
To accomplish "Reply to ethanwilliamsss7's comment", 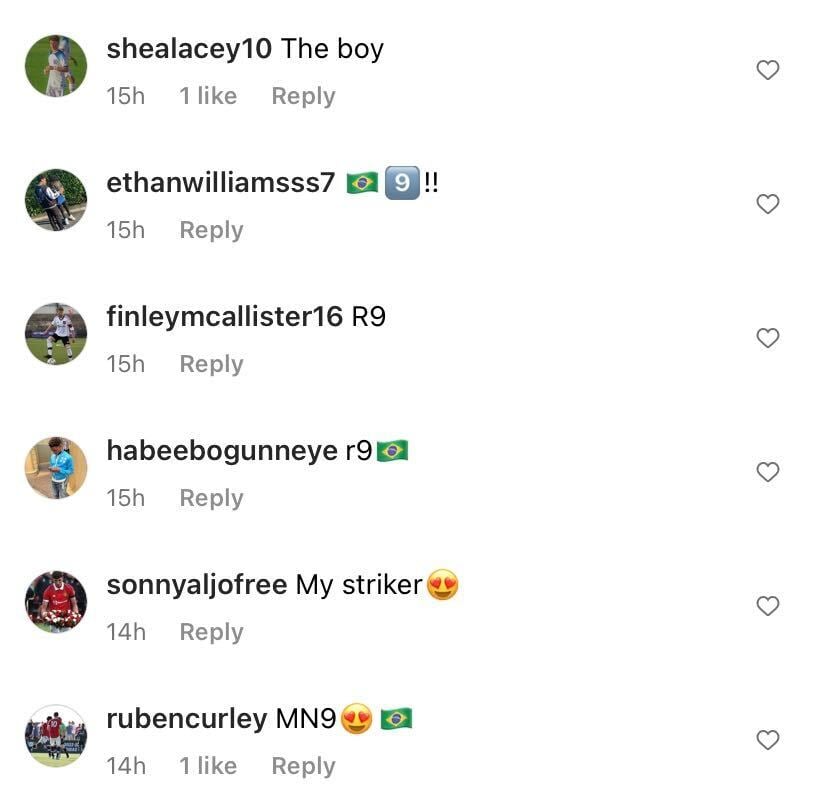I will (211, 230).
